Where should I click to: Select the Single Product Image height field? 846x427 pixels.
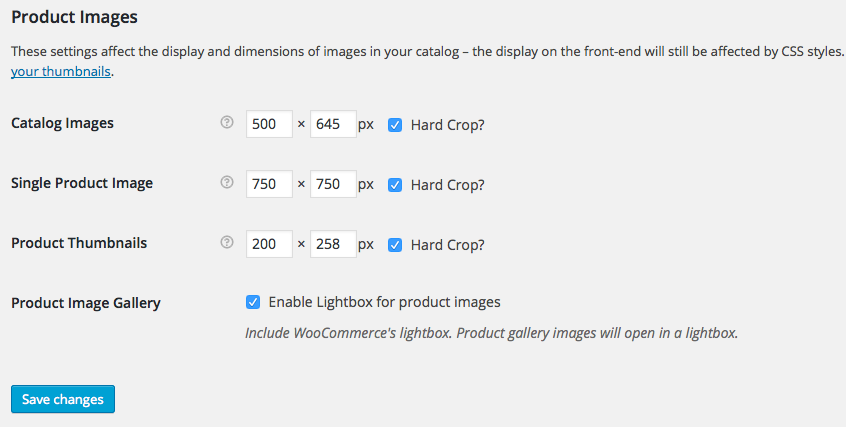(333, 184)
